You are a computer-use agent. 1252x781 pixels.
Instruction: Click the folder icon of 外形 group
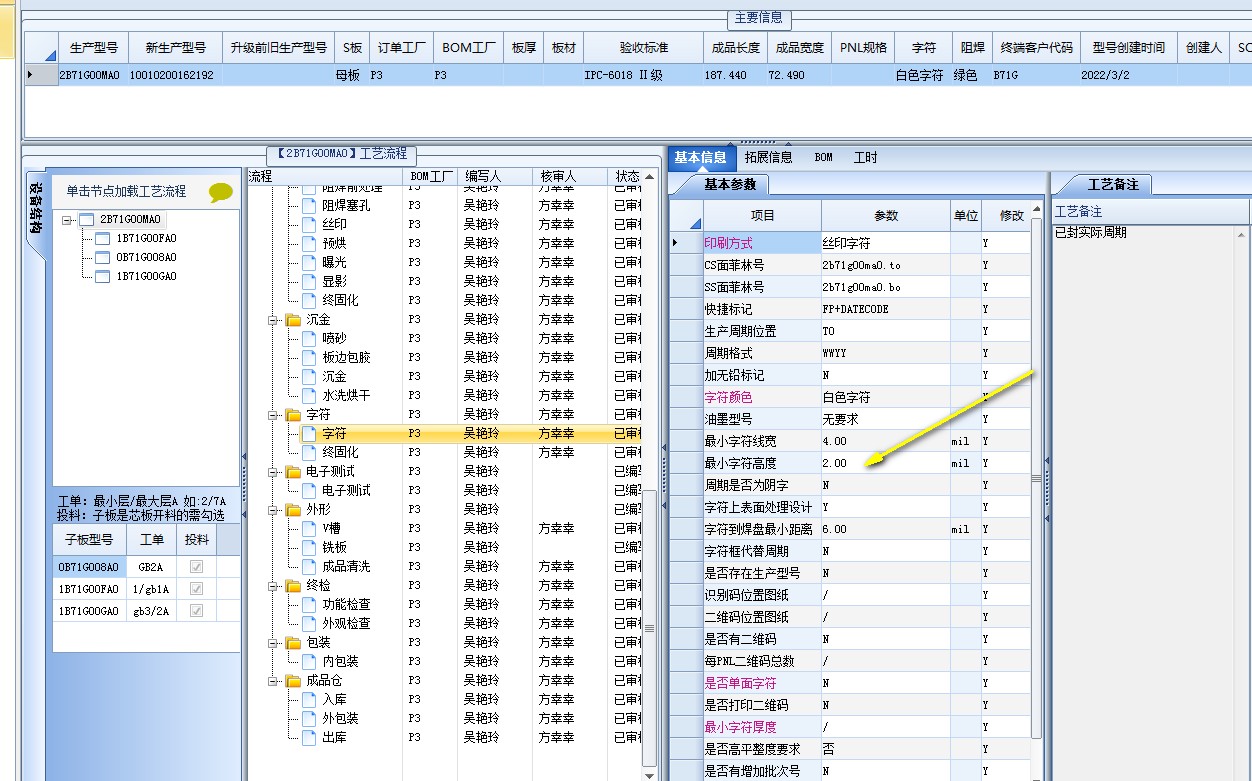(293, 509)
